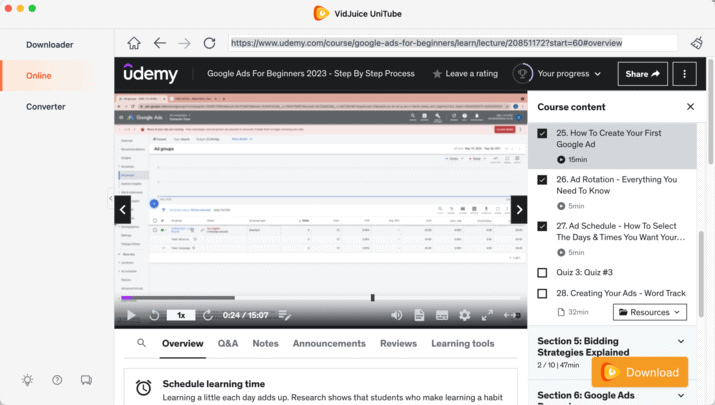Screen dimensions: 715x405
Task: Open the Reviews tab
Action: pyautogui.click(x=399, y=343)
